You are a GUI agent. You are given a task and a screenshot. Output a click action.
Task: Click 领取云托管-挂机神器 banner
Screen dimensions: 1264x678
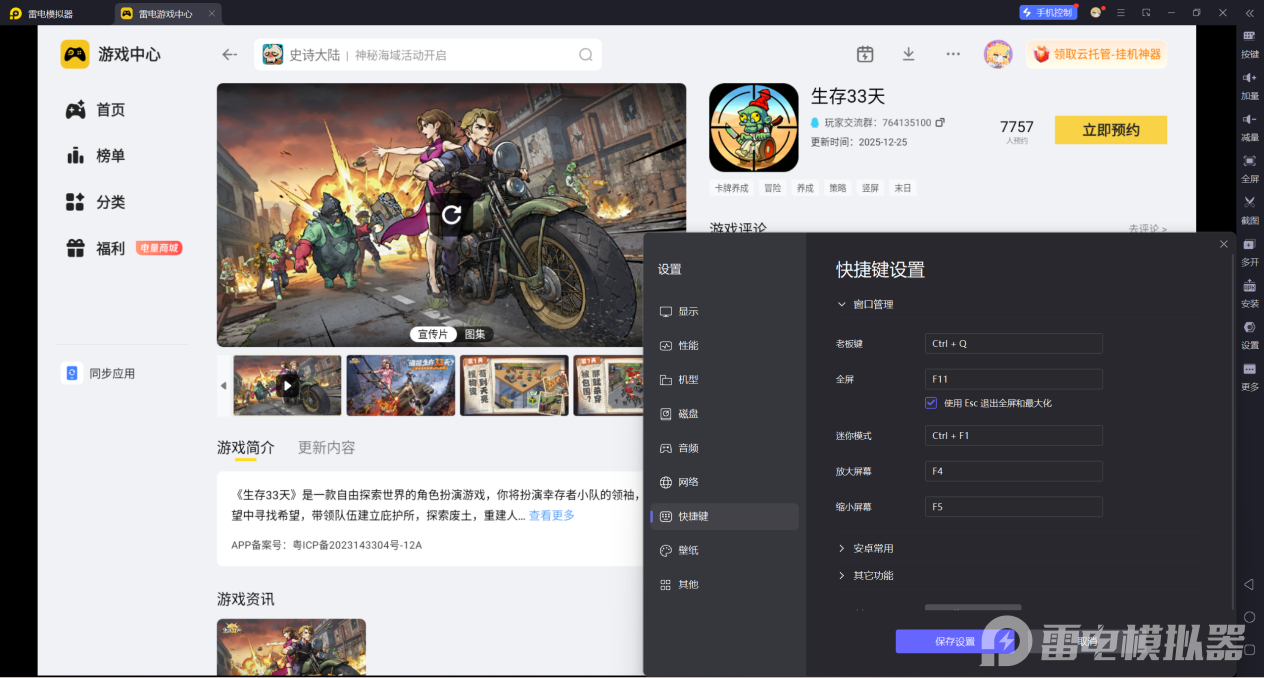[1097, 54]
